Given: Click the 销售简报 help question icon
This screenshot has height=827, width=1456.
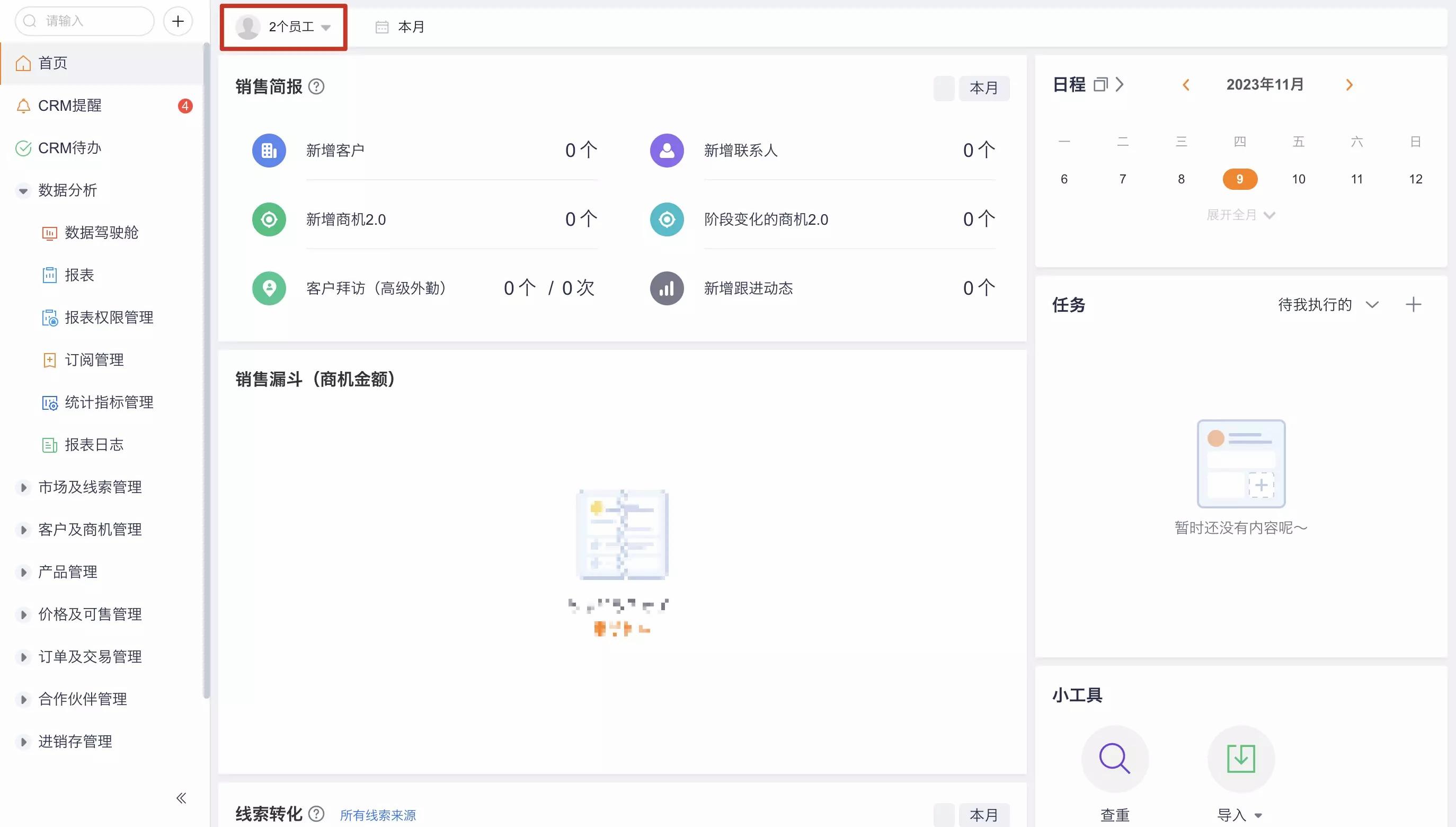Looking at the screenshot, I should click(316, 87).
